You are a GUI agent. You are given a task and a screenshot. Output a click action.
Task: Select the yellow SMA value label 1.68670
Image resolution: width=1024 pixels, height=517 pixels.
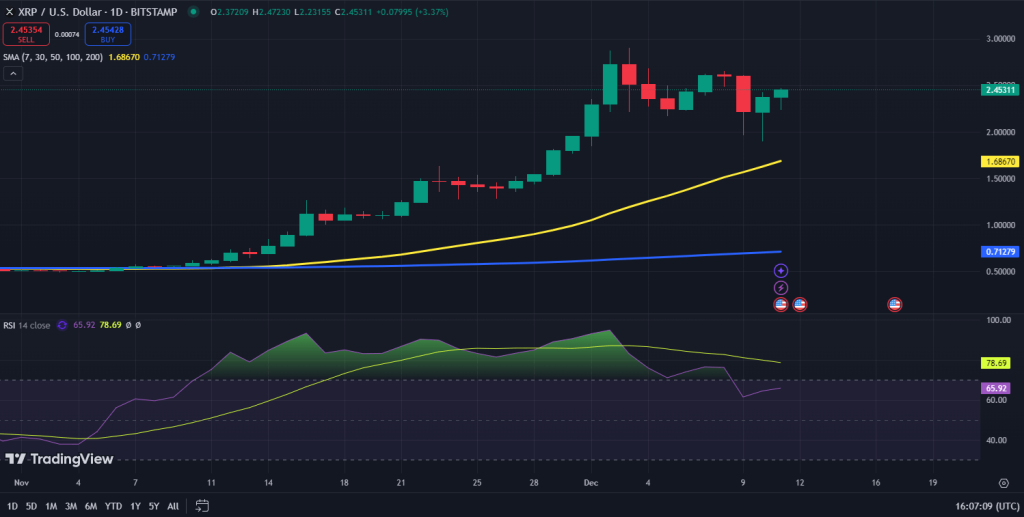pos(1000,161)
